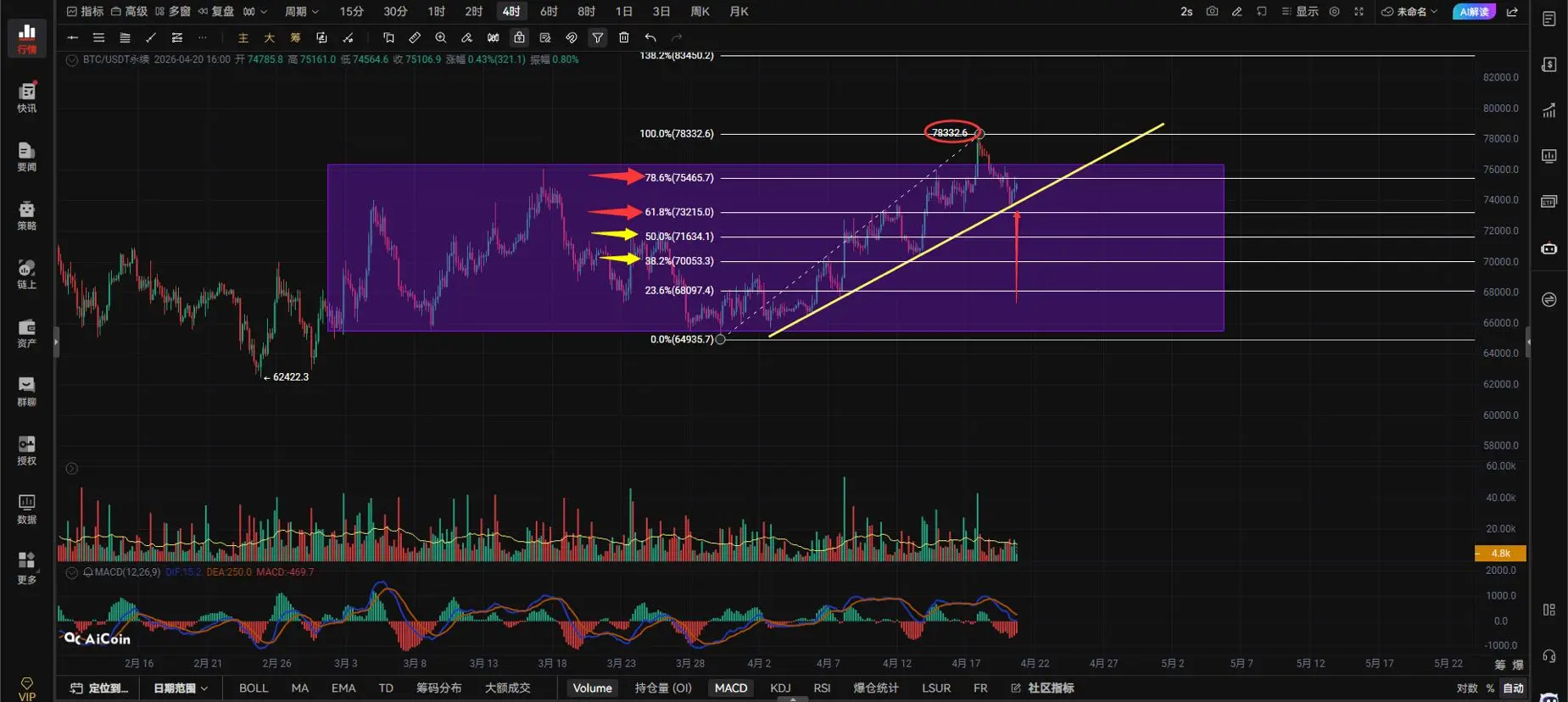
Task: Open the 群聊 group chat panel
Action: (27, 392)
